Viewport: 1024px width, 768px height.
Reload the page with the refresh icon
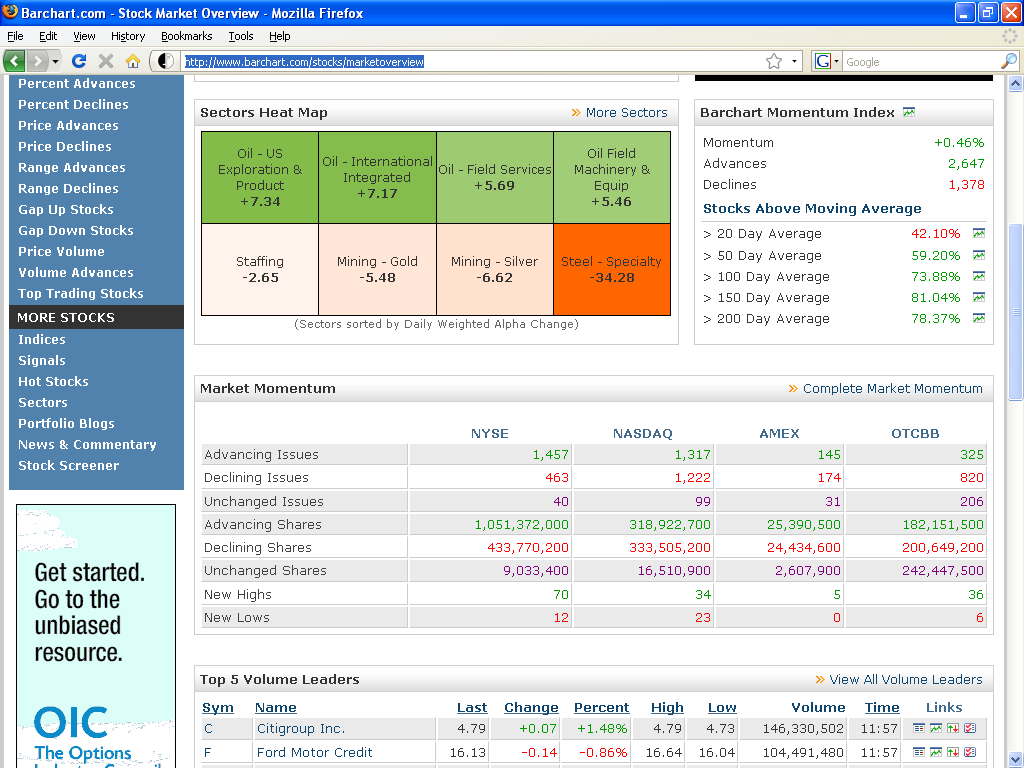(79, 61)
